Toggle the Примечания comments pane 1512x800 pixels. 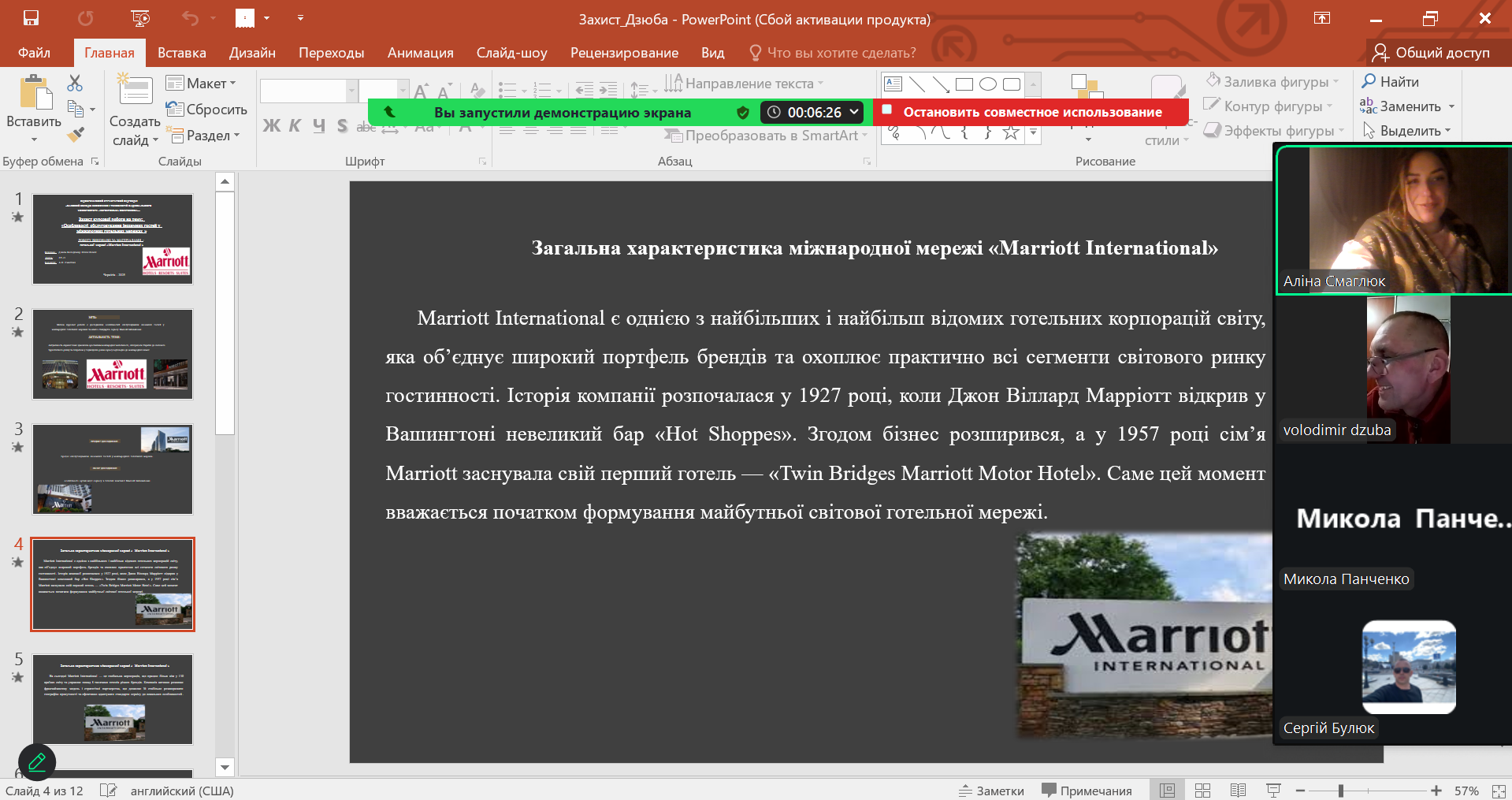coord(1087,791)
